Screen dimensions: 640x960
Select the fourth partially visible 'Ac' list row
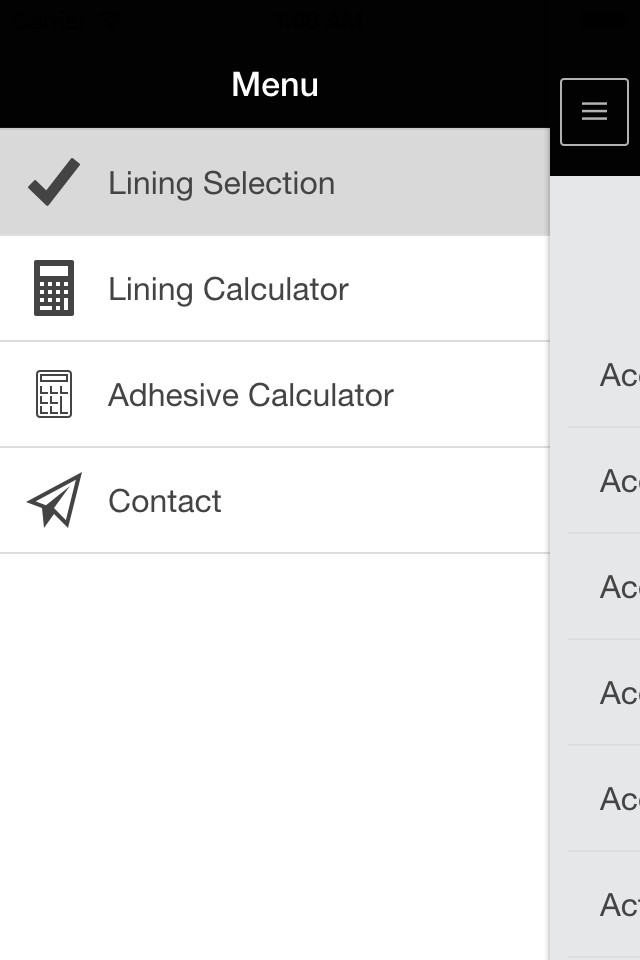coord(604,692)
